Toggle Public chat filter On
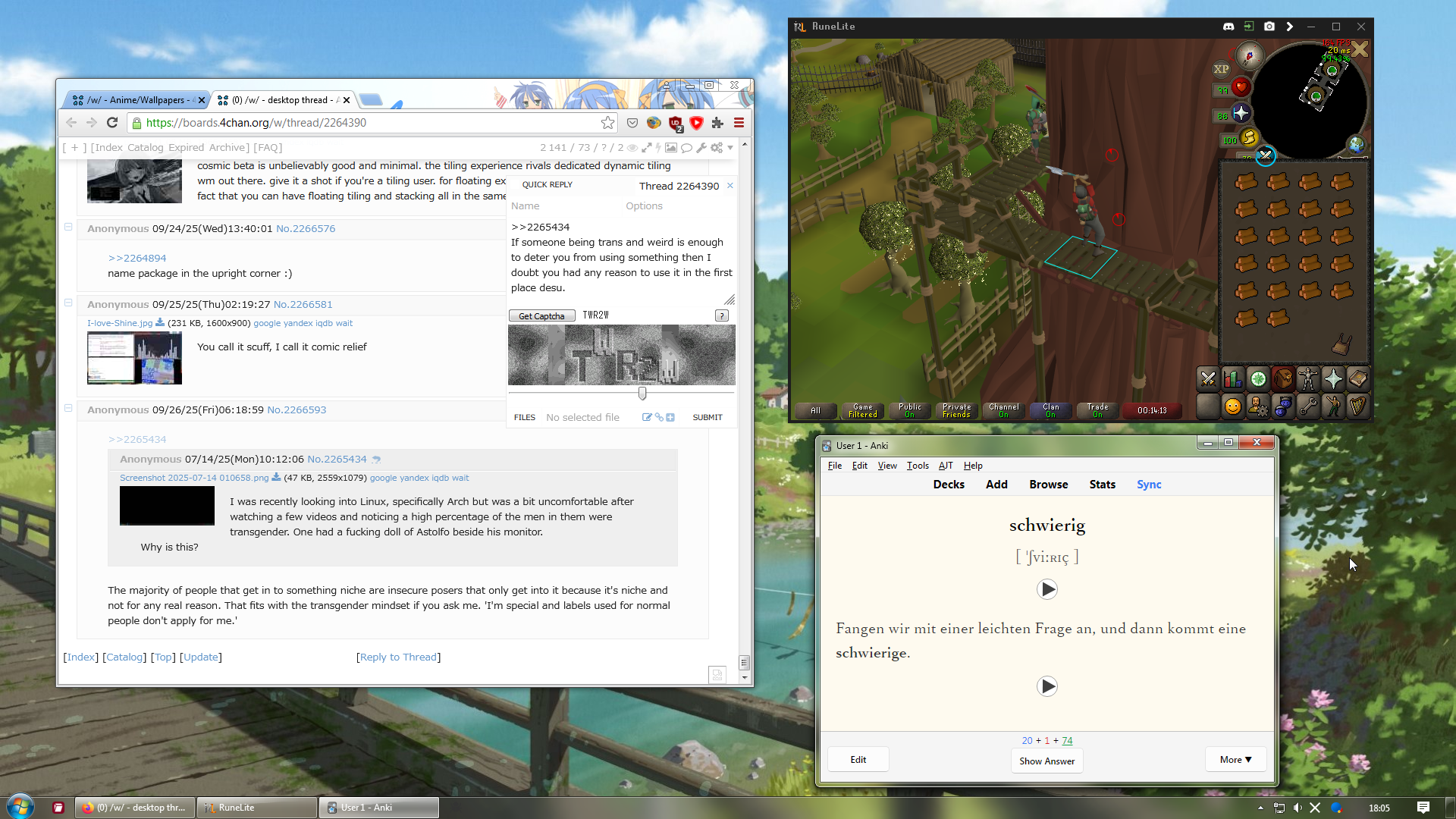The width and height of the screenshot is (1456, 819). pos(909,410)
